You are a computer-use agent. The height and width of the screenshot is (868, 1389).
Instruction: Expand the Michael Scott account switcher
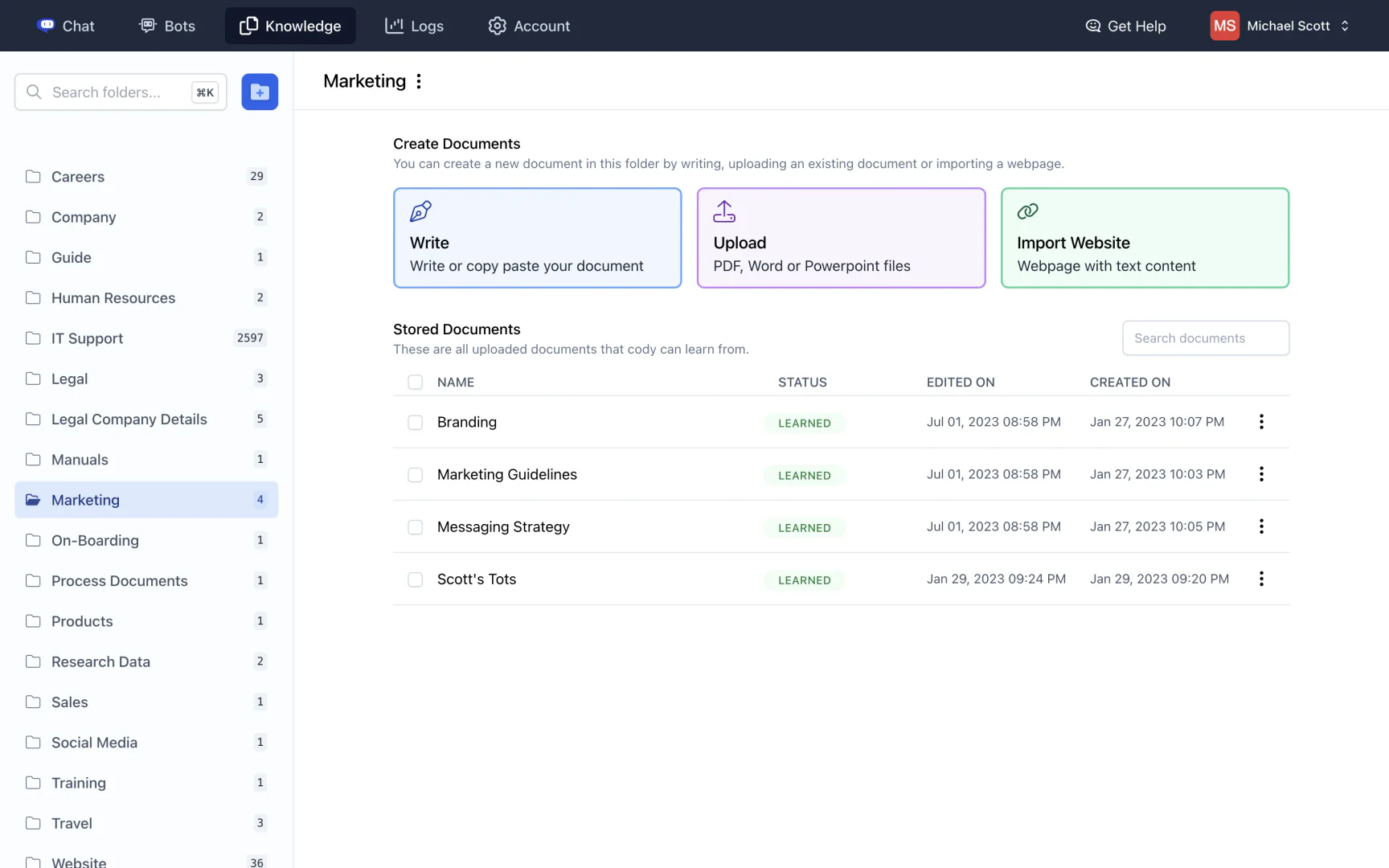[x=1345, y=26]
